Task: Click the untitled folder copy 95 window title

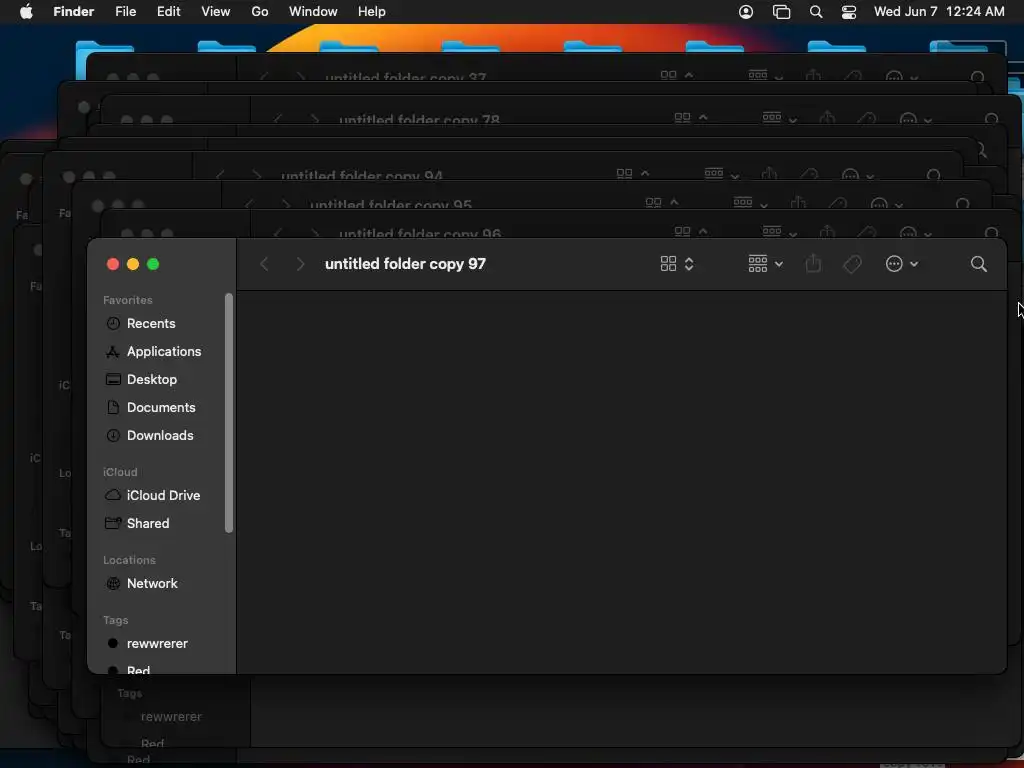Action: pyautogui.click(x=391, y=204)
